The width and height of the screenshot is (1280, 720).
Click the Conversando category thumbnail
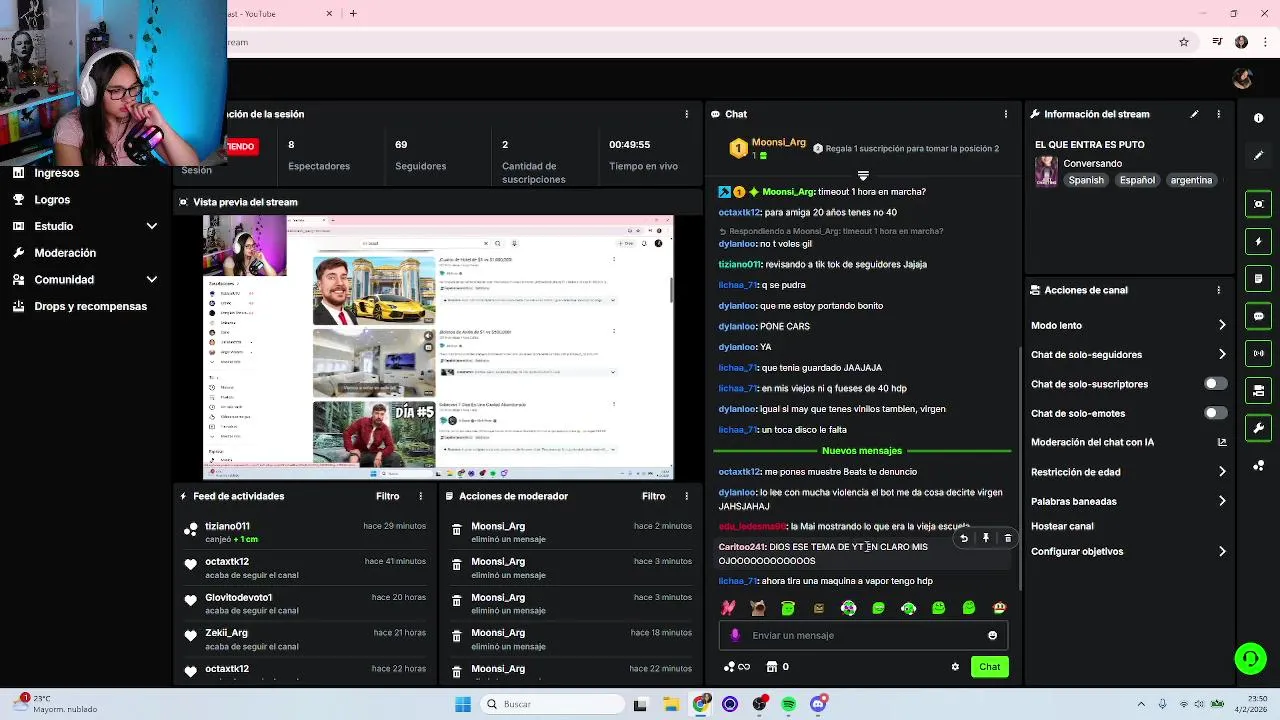(1046, 171)
